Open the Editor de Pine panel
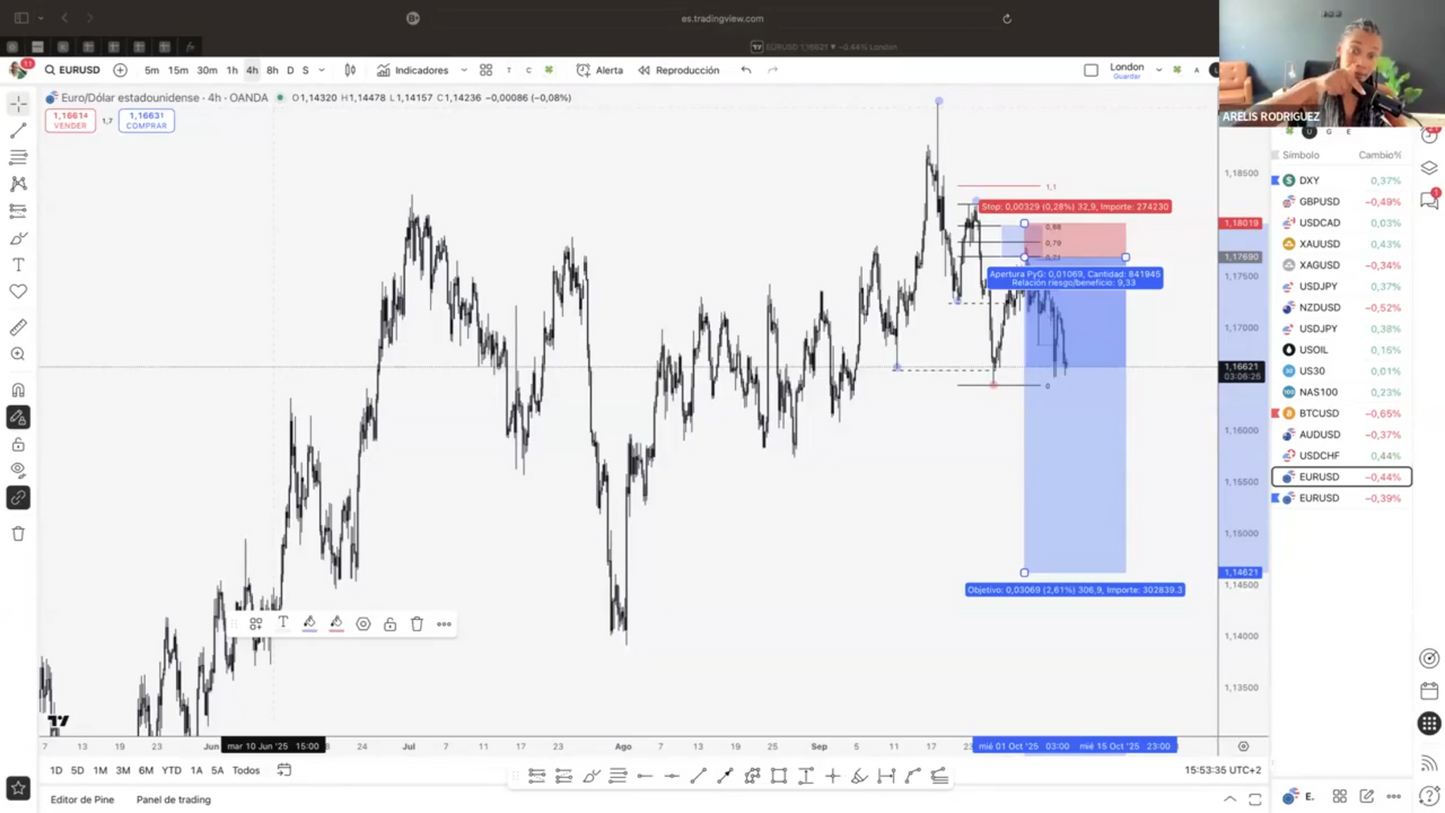This screenshot has height=813, width=1445. tap(82, 799)
